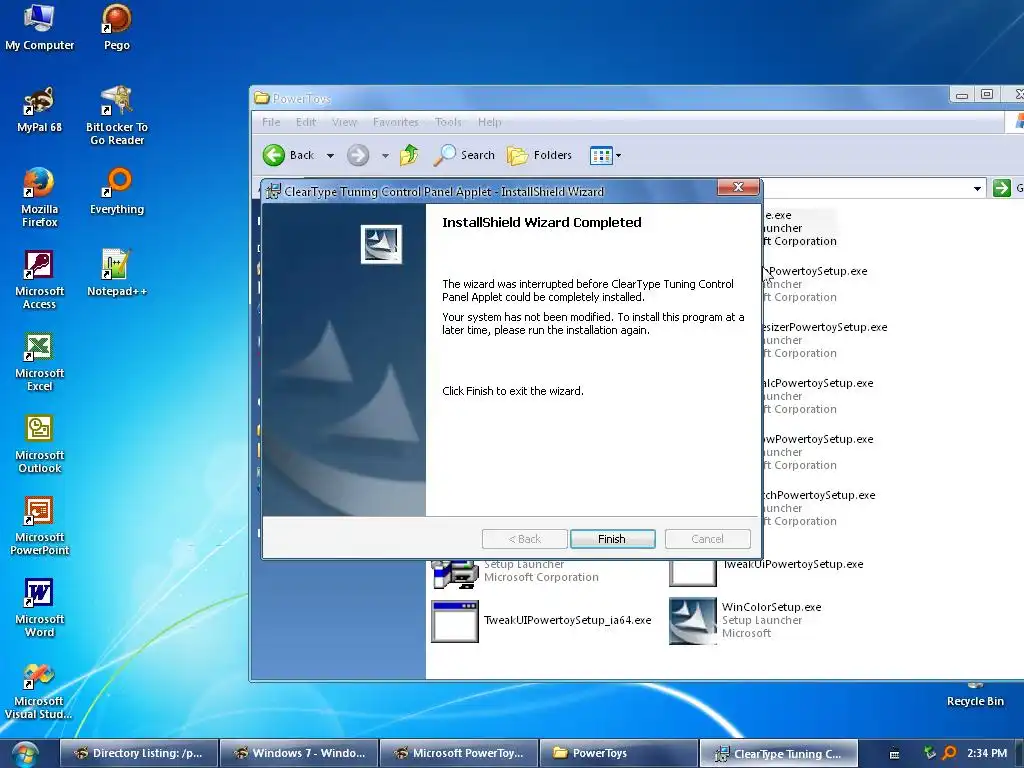Click the Cancel button in wizard

pyautogui.click(x=707, y=539)
